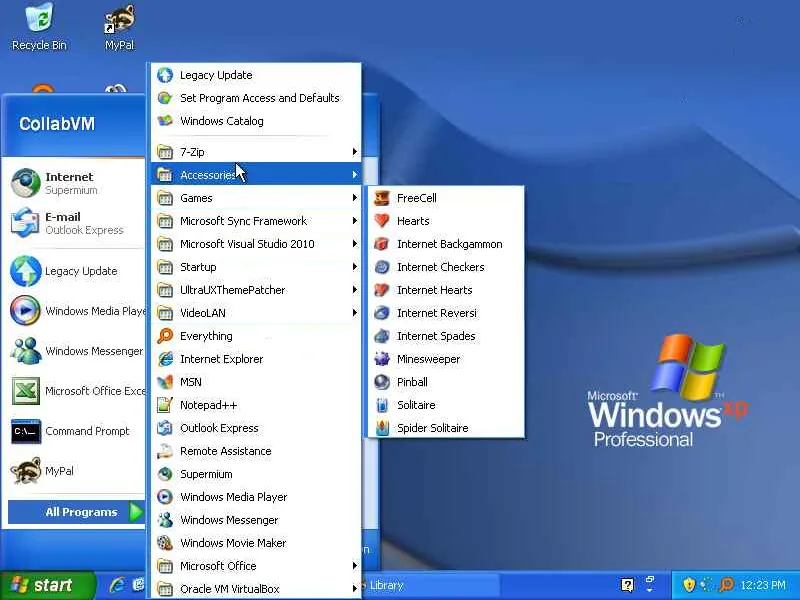
Task: Expand the Games folder
Action: coord(256,198)
